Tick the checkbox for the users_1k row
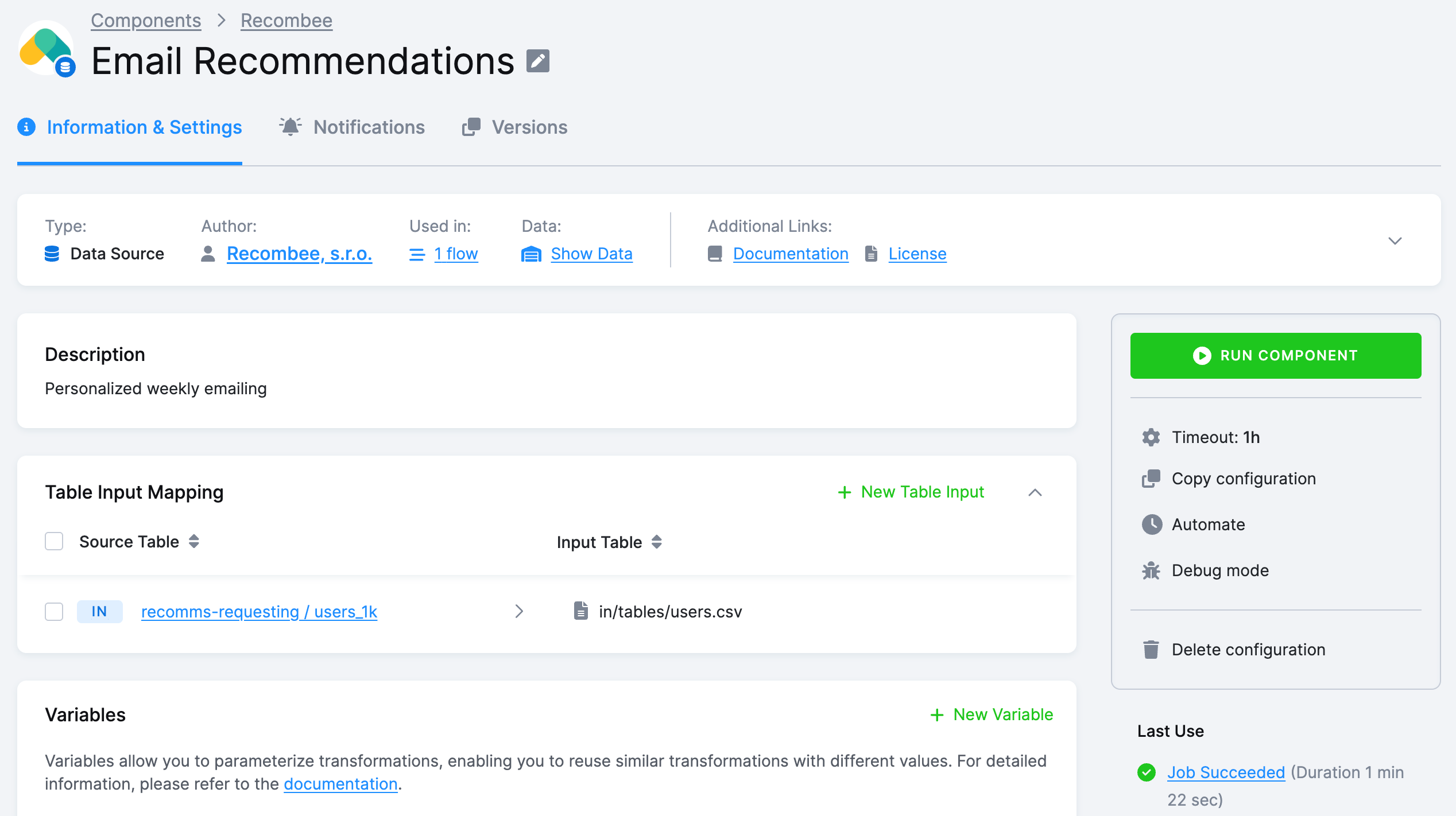The height and width of the screenshot is (816, 1456). click(54, 611)
